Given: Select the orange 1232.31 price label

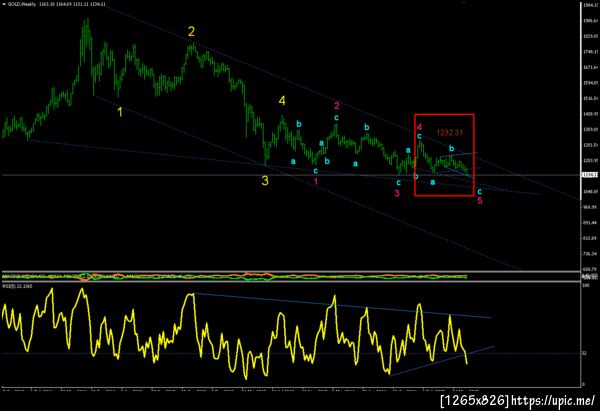Looking at the screenshot, I should tap(450, 133).
